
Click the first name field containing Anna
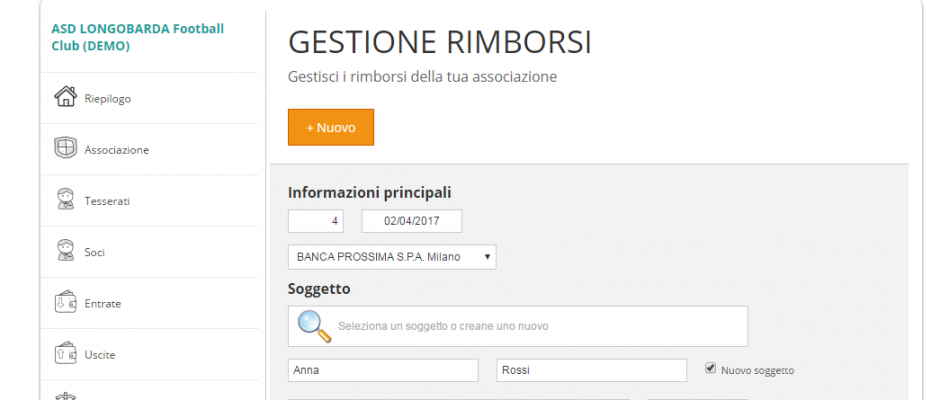click(383, 371)
